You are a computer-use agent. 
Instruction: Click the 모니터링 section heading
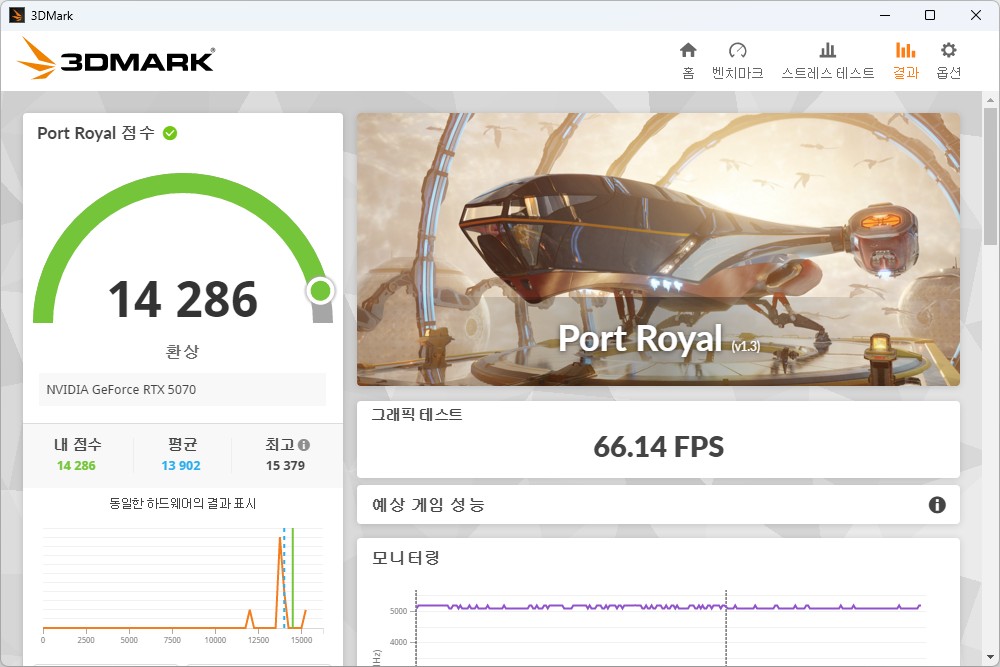pos(406,558)
